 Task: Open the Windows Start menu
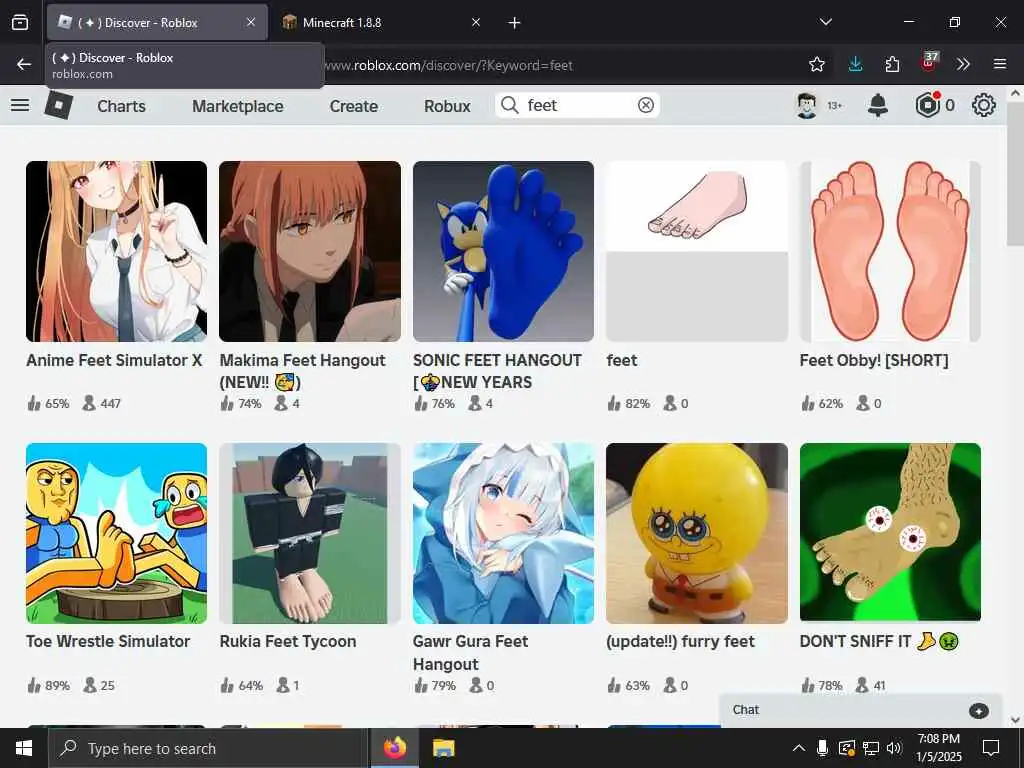point(24,748)
